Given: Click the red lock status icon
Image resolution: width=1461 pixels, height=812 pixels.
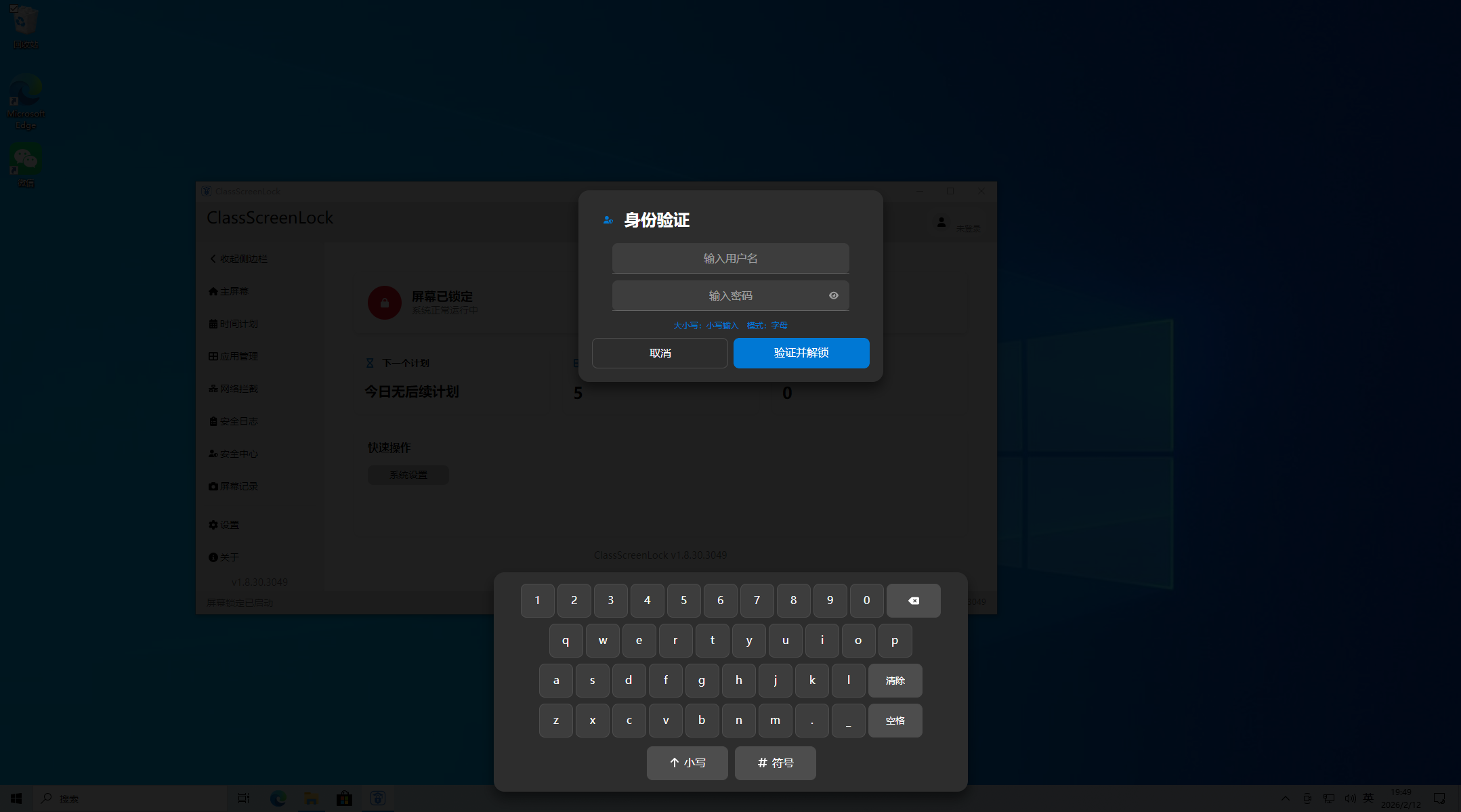Looking at the screenshot, I should click(x=384, y=303).
